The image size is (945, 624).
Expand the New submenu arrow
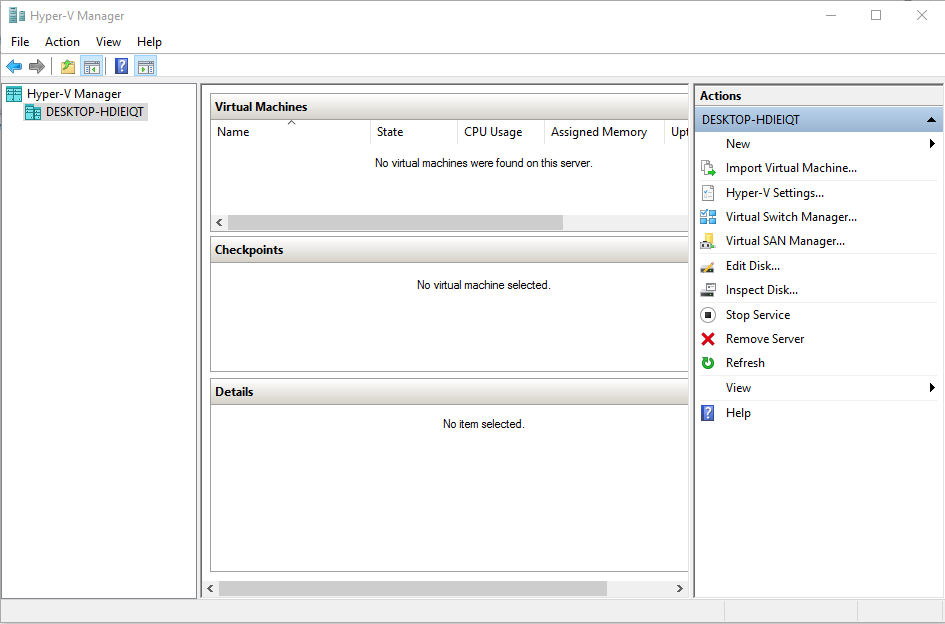coord(932,143)
